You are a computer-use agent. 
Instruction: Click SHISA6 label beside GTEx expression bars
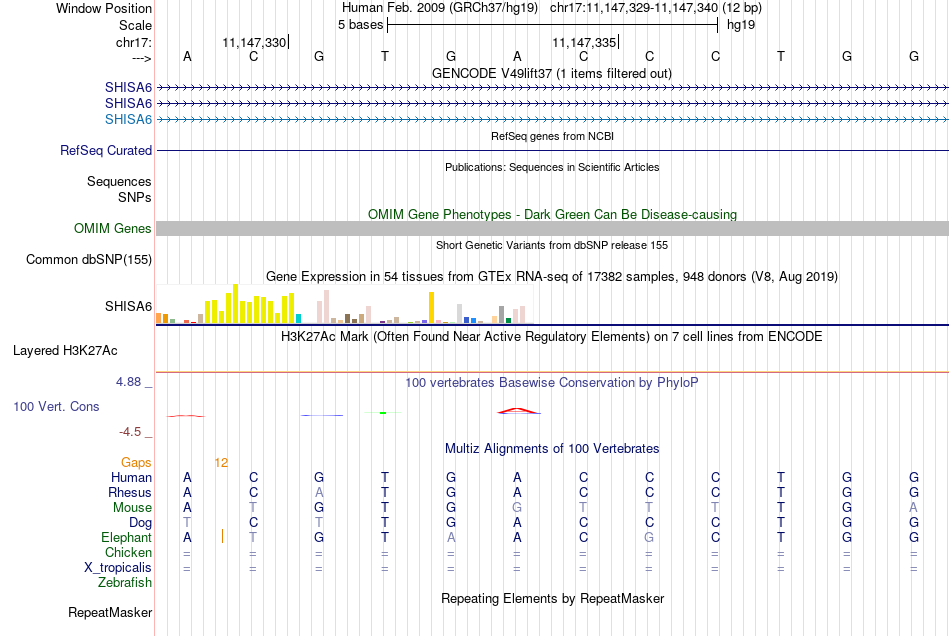tap(128, 306)
